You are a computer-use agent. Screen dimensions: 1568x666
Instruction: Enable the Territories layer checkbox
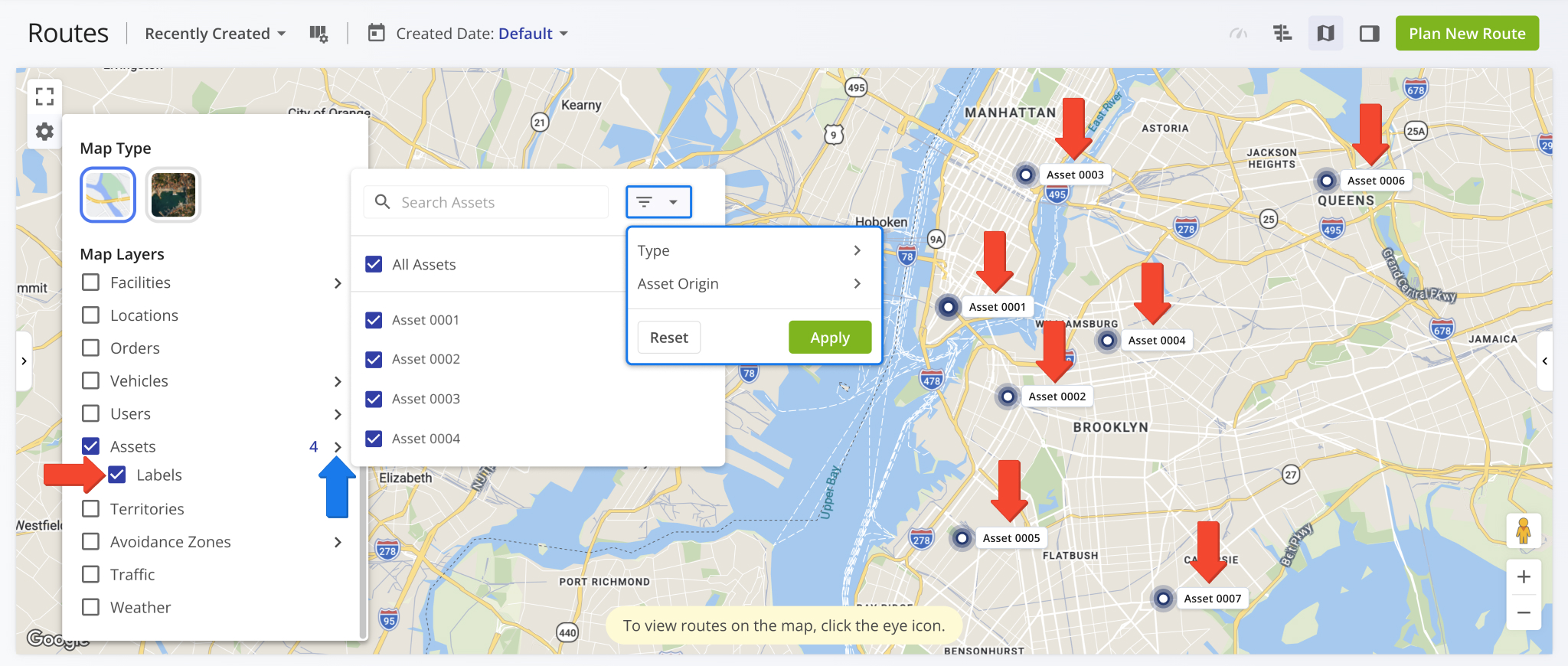[90, 509]
